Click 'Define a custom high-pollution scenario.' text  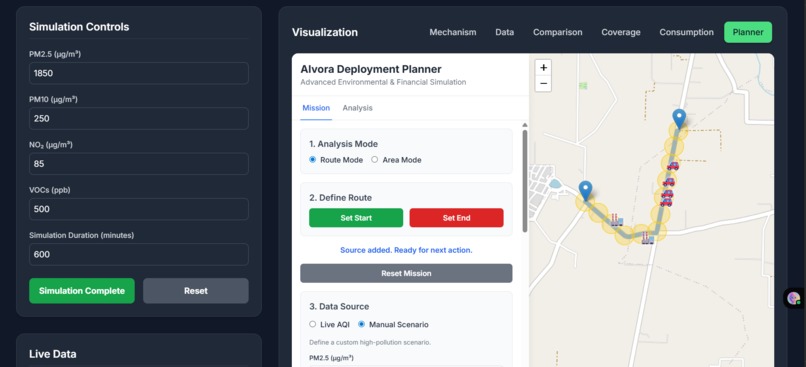[x=370, y=342]
